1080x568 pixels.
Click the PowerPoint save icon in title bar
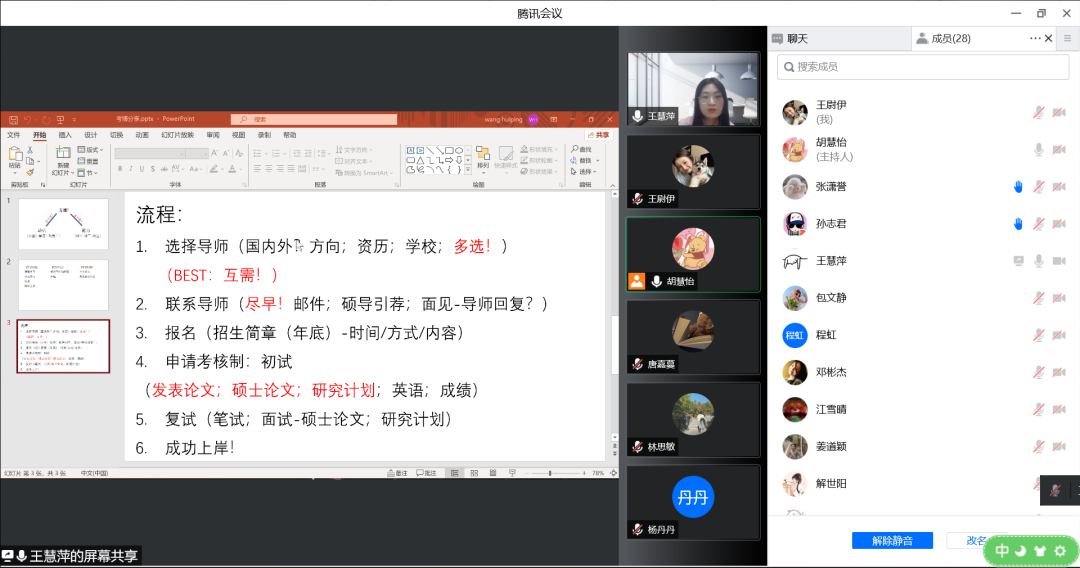[12, 119]
